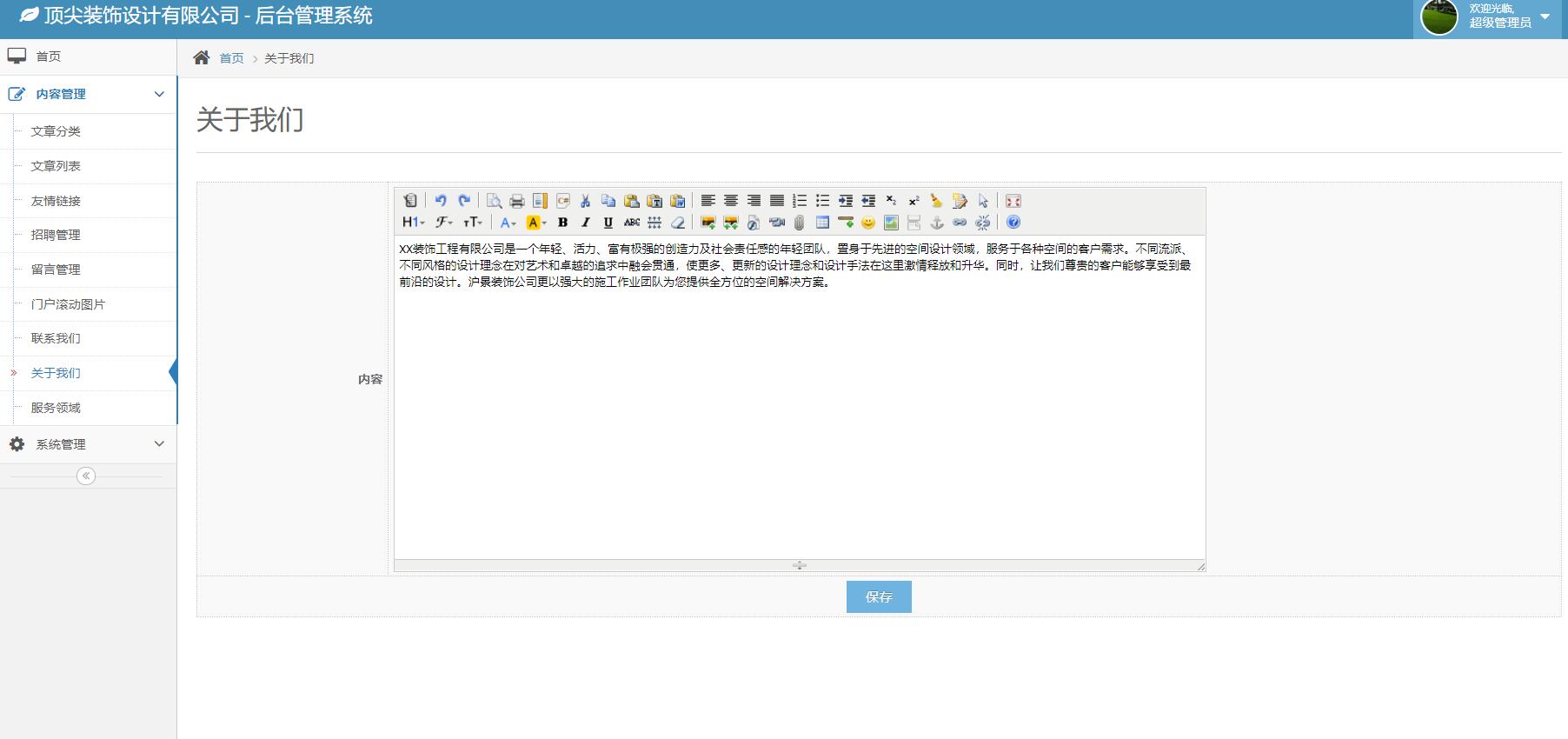Clean up HTML code with the broom icon
The height and width of the screenshot is (739, 1568).
(937, 201)
